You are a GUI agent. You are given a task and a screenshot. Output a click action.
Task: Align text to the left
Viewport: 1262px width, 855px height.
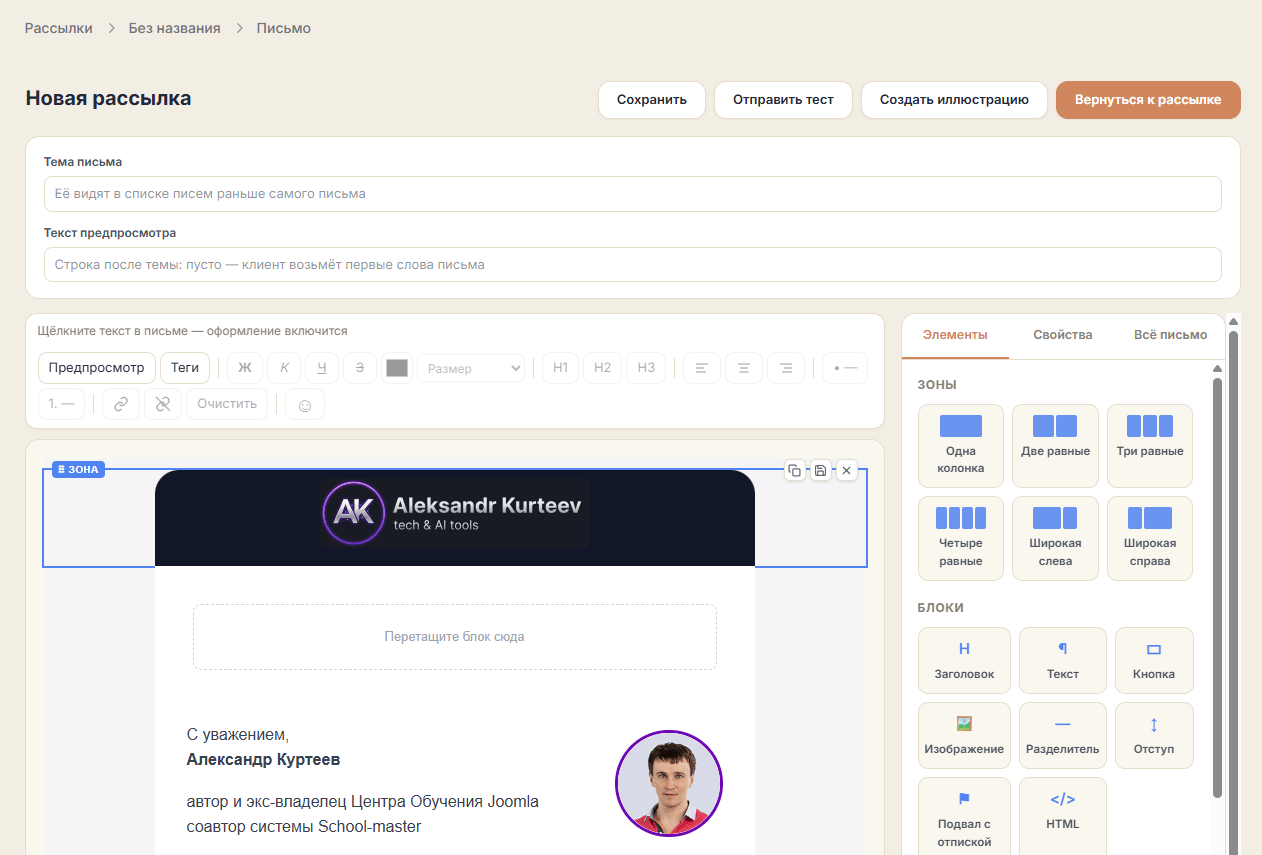coord(702,368)
